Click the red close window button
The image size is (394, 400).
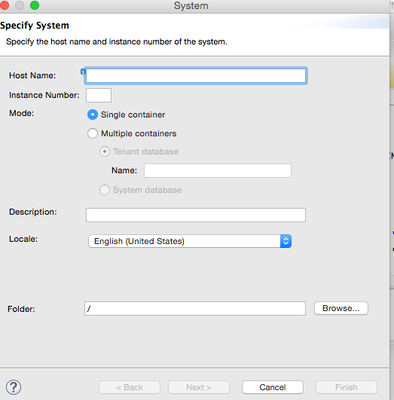click(4, 5)
